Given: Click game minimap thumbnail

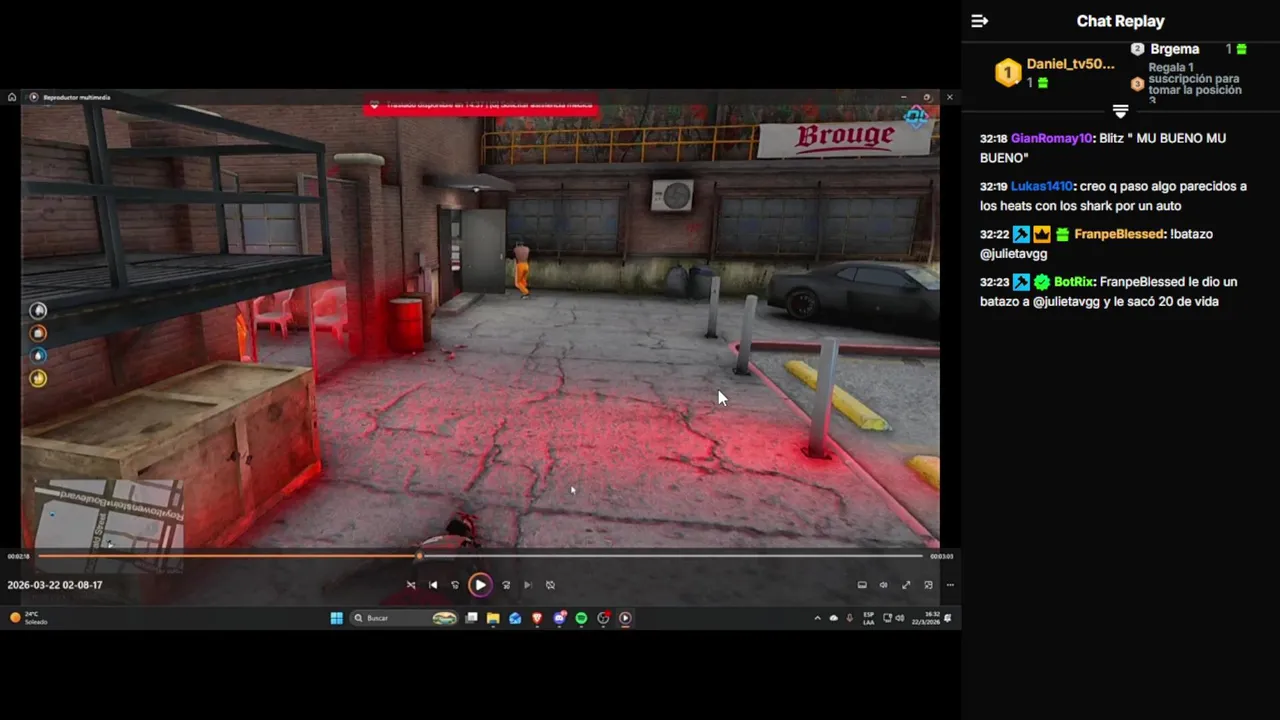Looking at the screenshot, I should click(x=109, y=525).
